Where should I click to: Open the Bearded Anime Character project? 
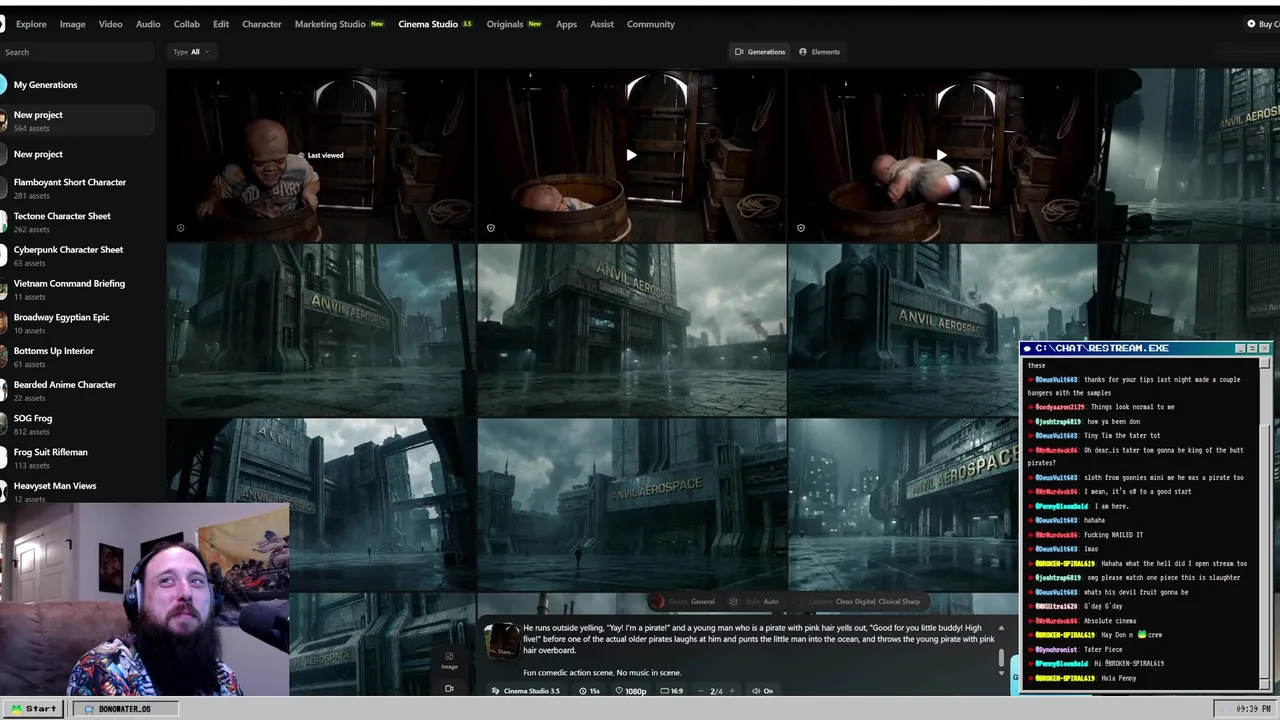pos(77,391)
